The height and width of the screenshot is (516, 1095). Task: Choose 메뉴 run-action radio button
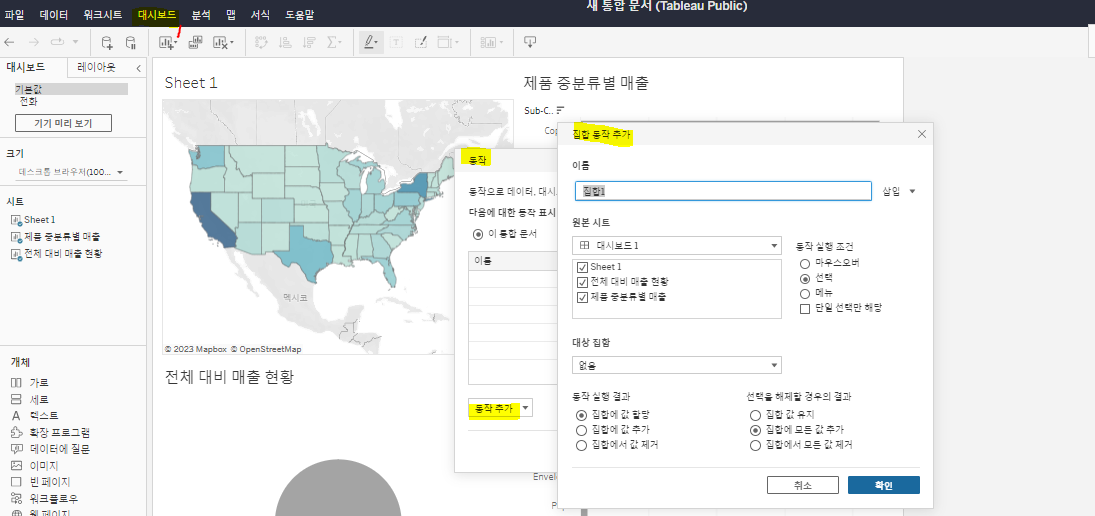(804, 293)
